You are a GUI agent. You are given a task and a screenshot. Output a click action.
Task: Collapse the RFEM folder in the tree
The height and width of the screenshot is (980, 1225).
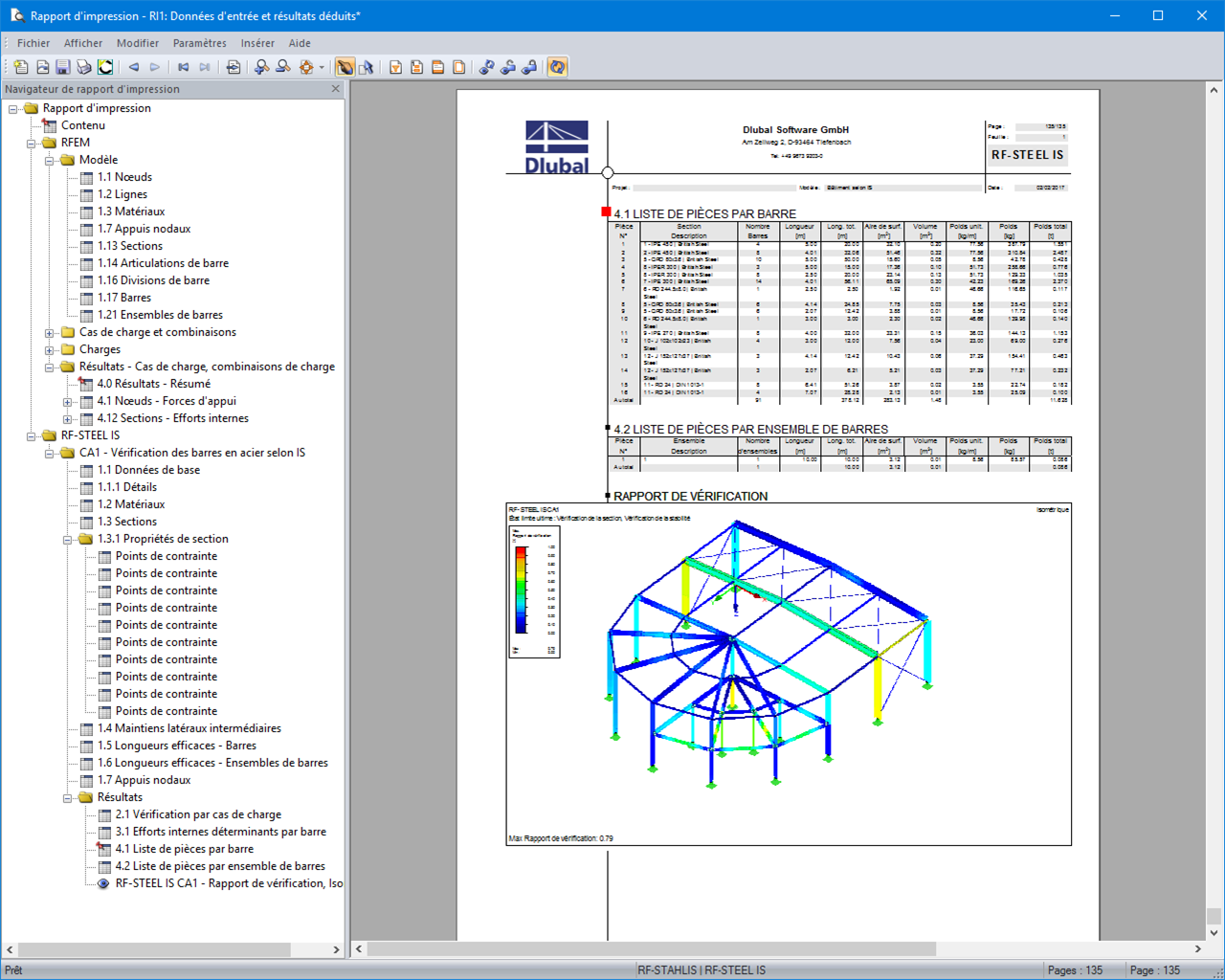pos(32,143)
